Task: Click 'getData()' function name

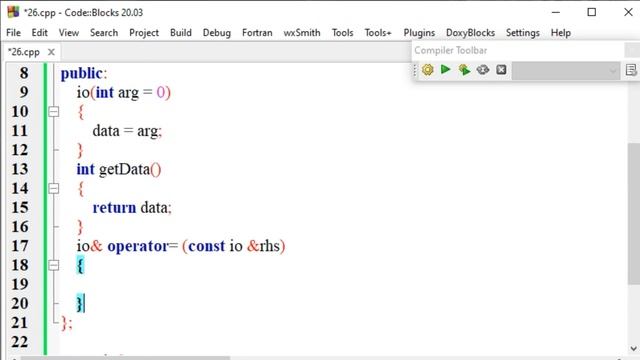Action: pos(130,169)
